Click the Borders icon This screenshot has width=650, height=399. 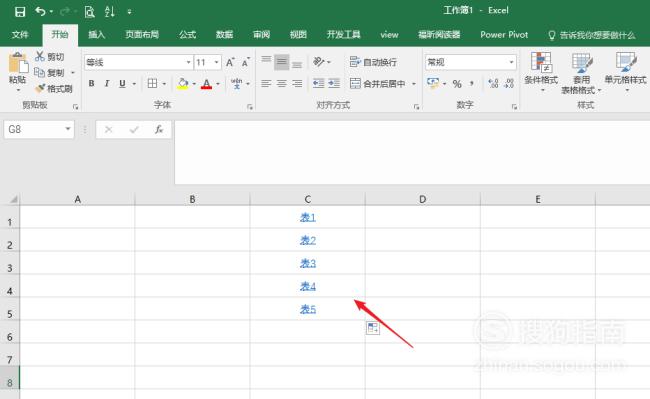point(152,84)
